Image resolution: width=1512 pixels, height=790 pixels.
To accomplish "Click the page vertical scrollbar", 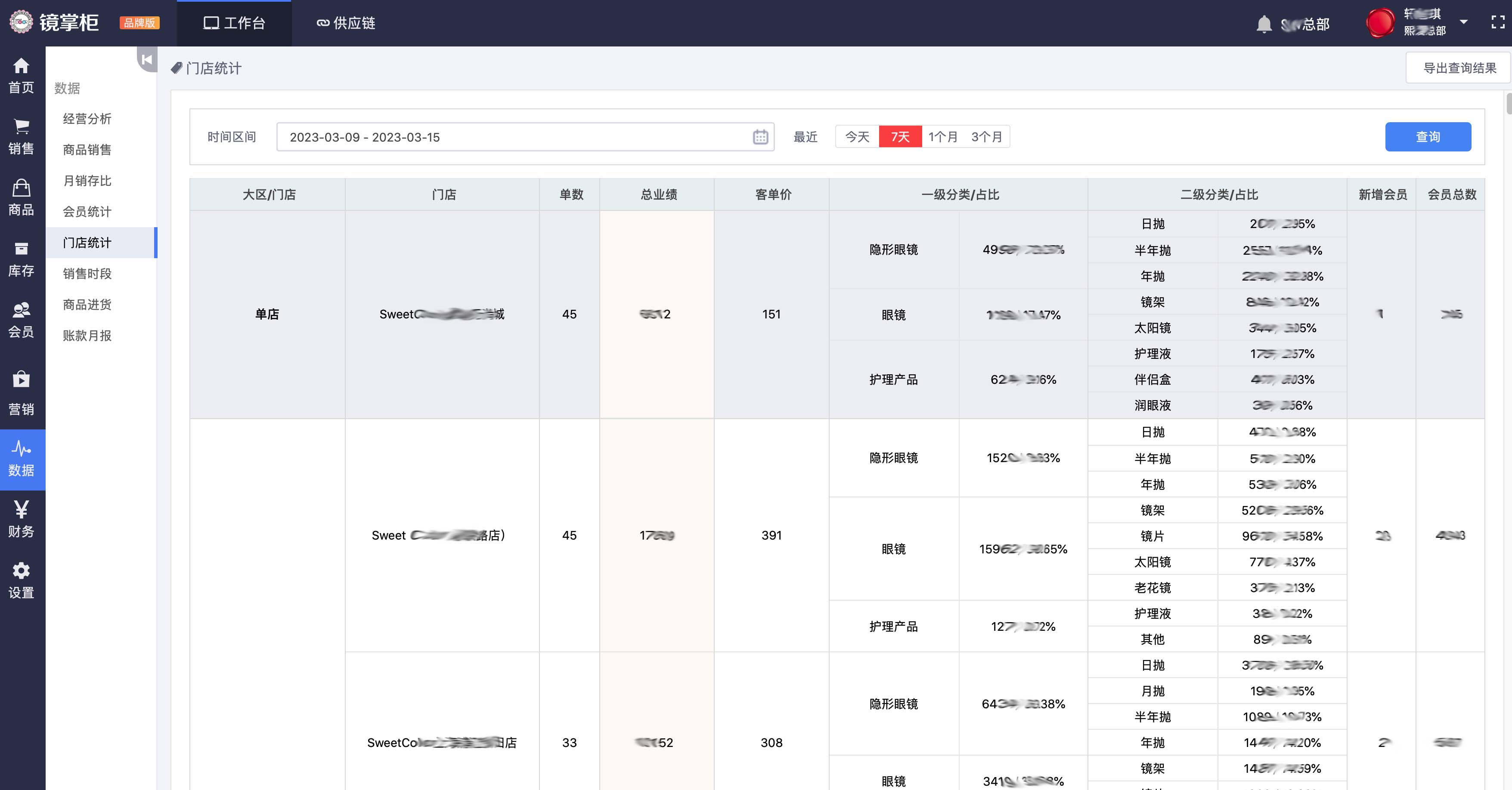I will click(x=1509, y=104).
